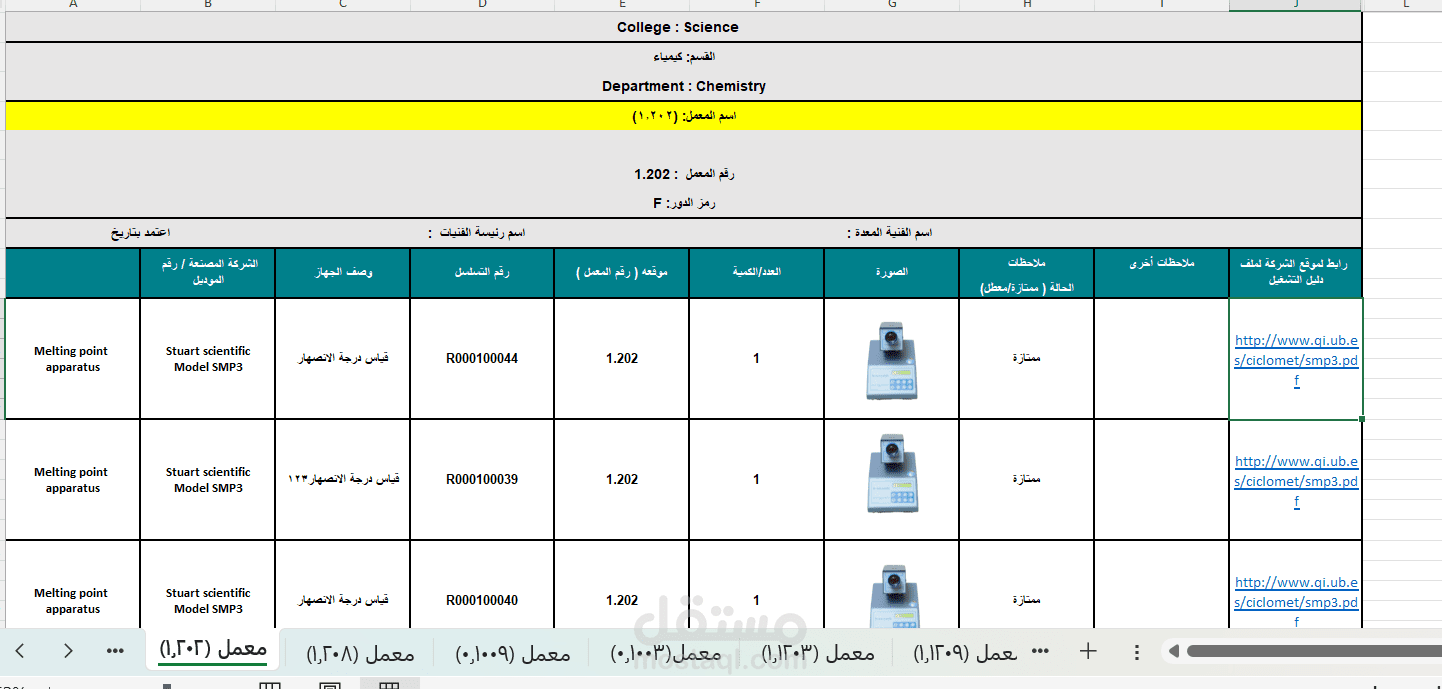
Task: Select header 'العدد/الكمية'
Action: pyautogui.click(x=757, y=272)
